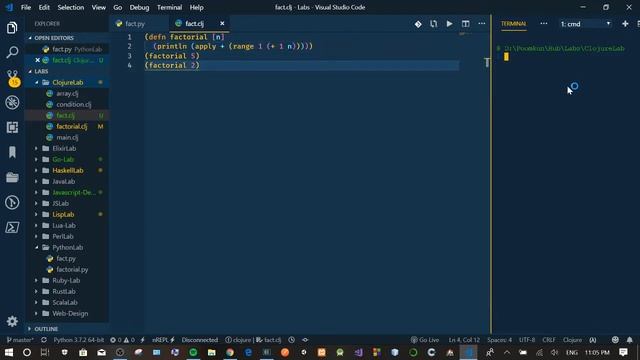The height and width of the screenshot is (360, 640).
Task: Split the editor with the split icon
Action: [465, 24]
